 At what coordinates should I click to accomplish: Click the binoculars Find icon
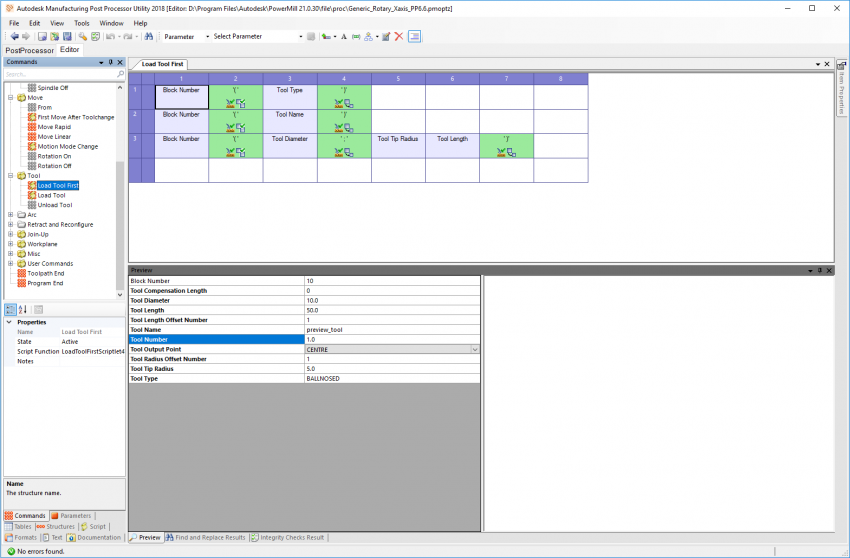pos(148,36)
